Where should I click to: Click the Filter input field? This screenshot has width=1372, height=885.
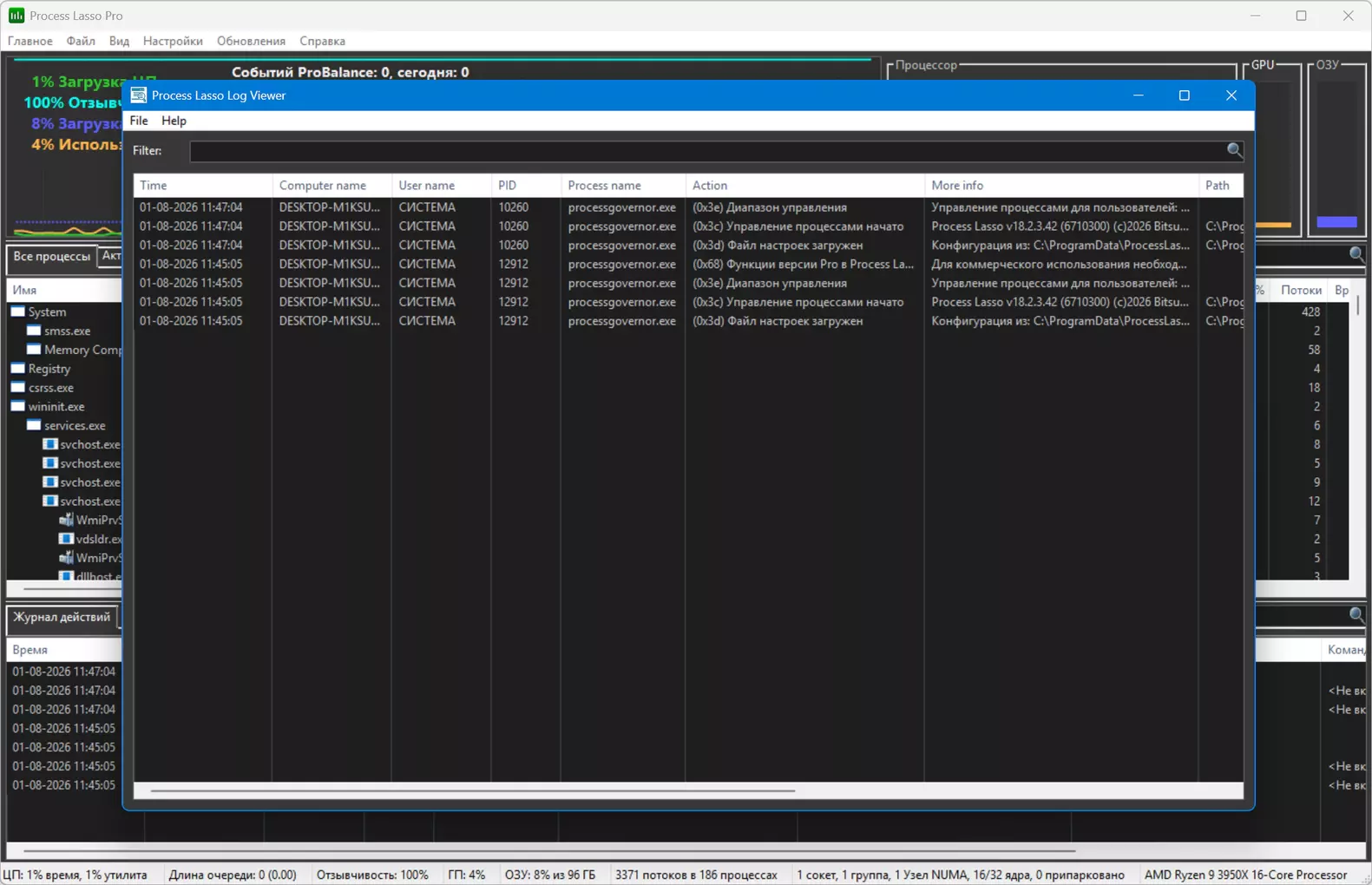(x=707, y=151)
